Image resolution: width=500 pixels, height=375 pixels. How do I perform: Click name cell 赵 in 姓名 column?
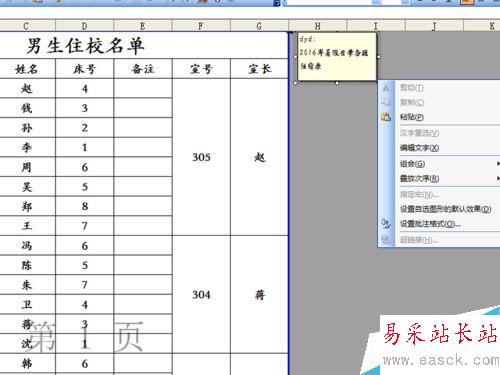click(x=27, y=89)
